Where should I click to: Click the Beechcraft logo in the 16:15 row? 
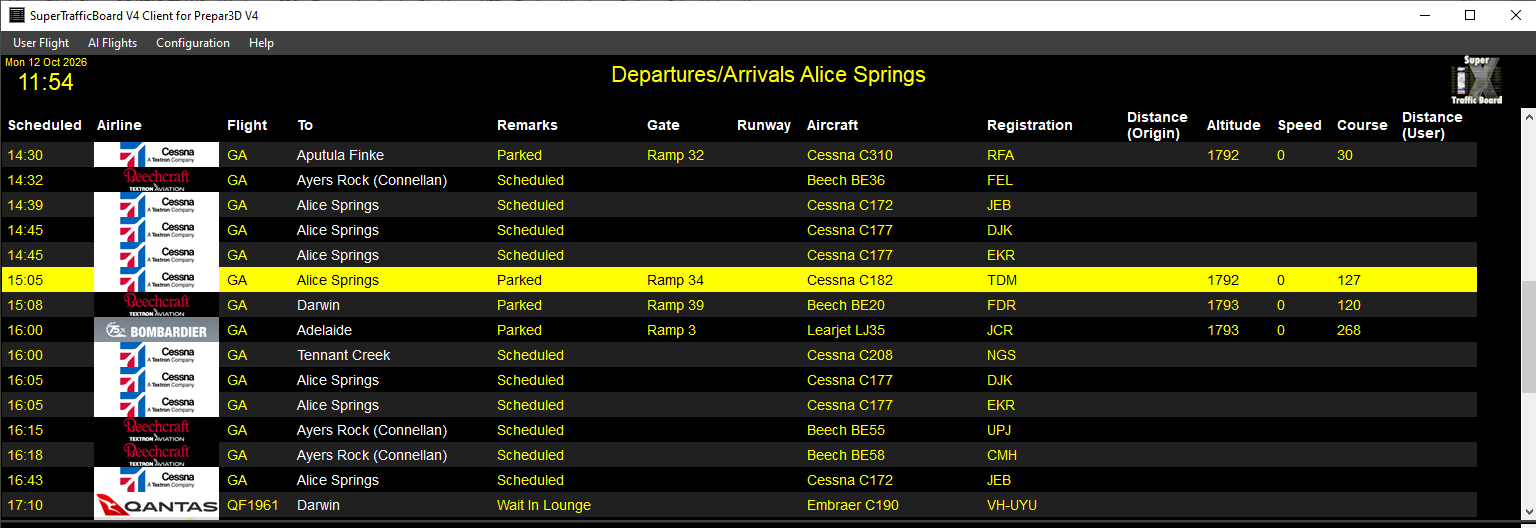point(156,430)
